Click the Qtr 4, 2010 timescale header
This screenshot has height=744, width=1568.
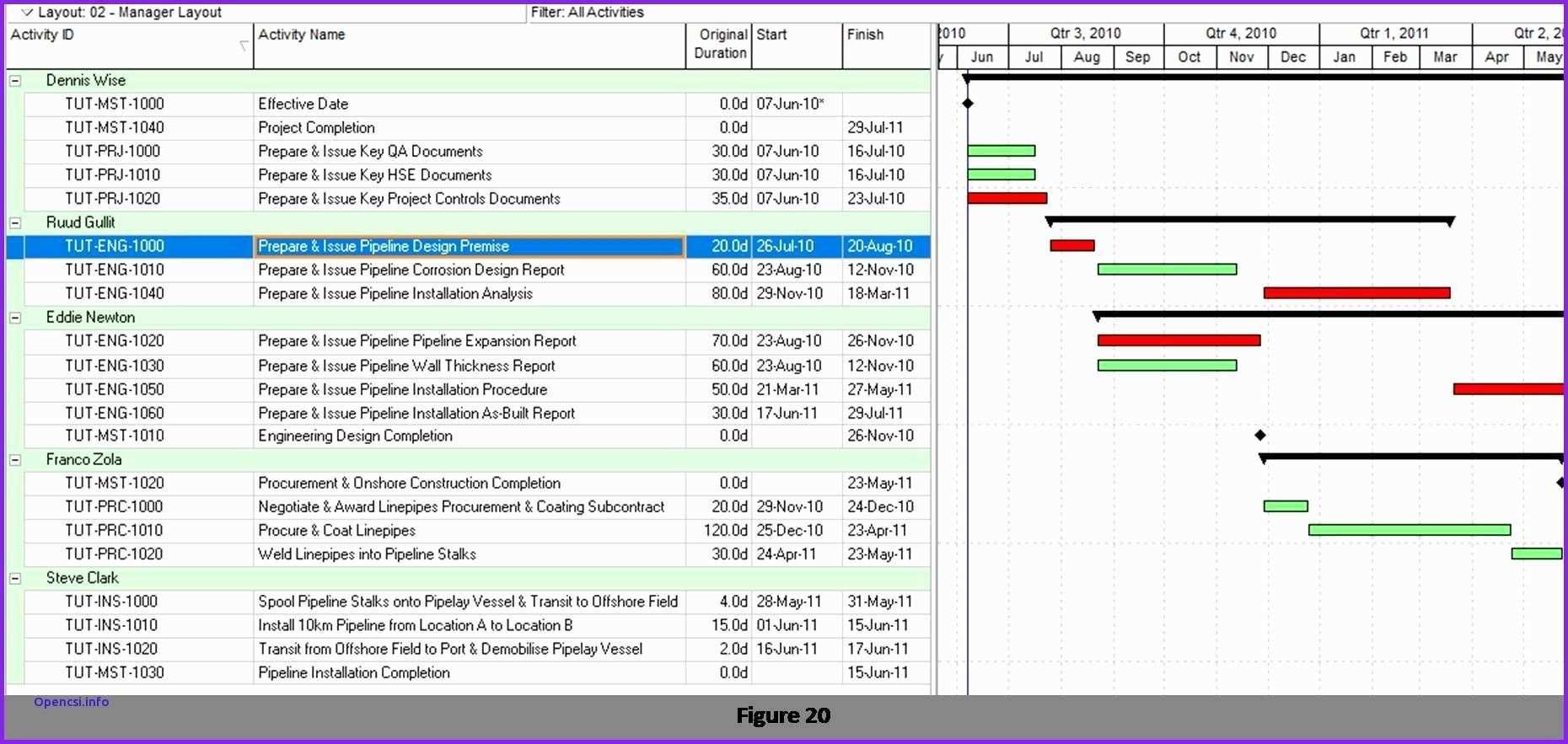pos(1241,34)
